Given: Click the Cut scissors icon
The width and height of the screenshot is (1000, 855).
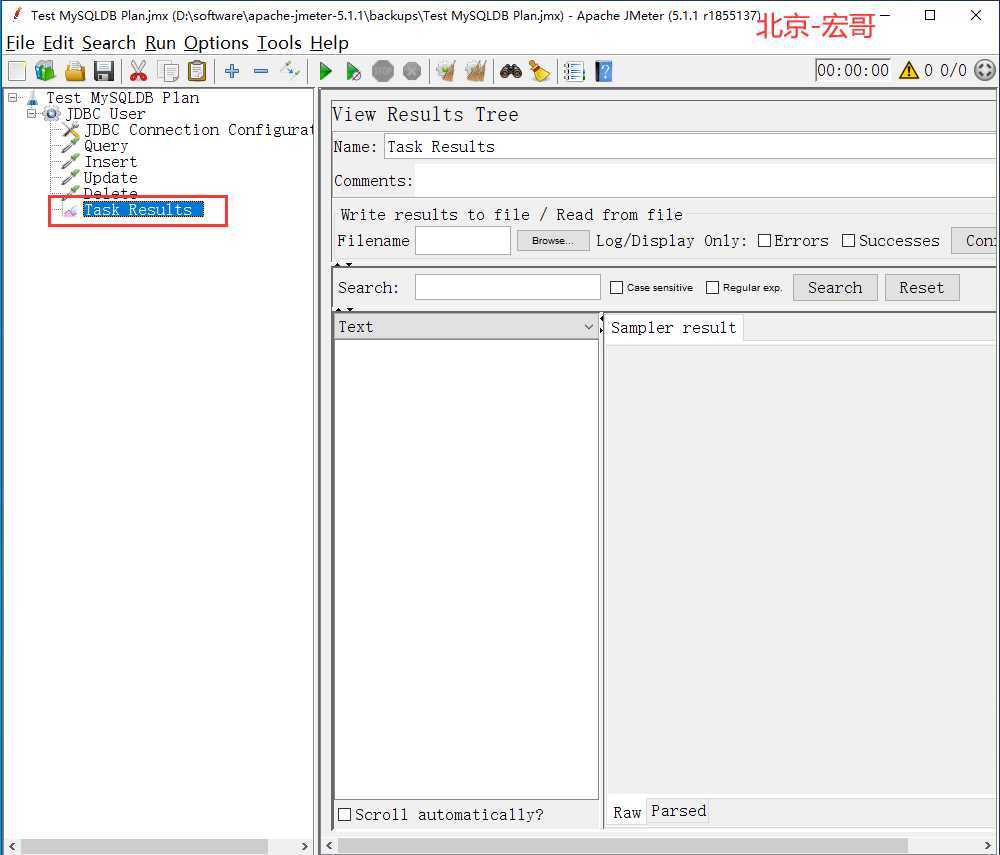Looking at the screenshot, I should click(138, 71).
